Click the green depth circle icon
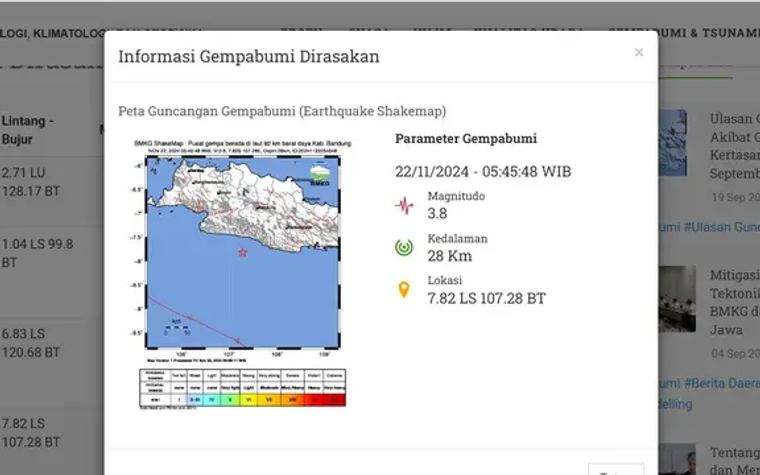Viewport: 760px width, 475px height. [x=404, y=248]
